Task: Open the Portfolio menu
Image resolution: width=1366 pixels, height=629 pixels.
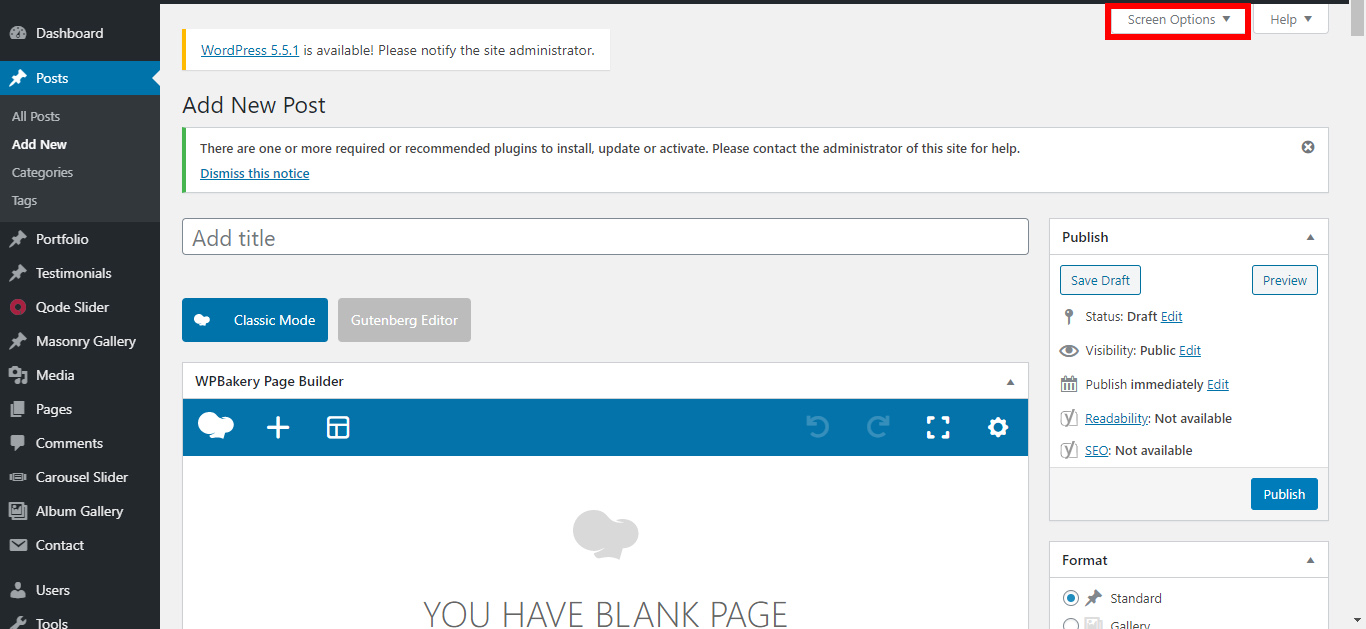Action: (80, 239)
